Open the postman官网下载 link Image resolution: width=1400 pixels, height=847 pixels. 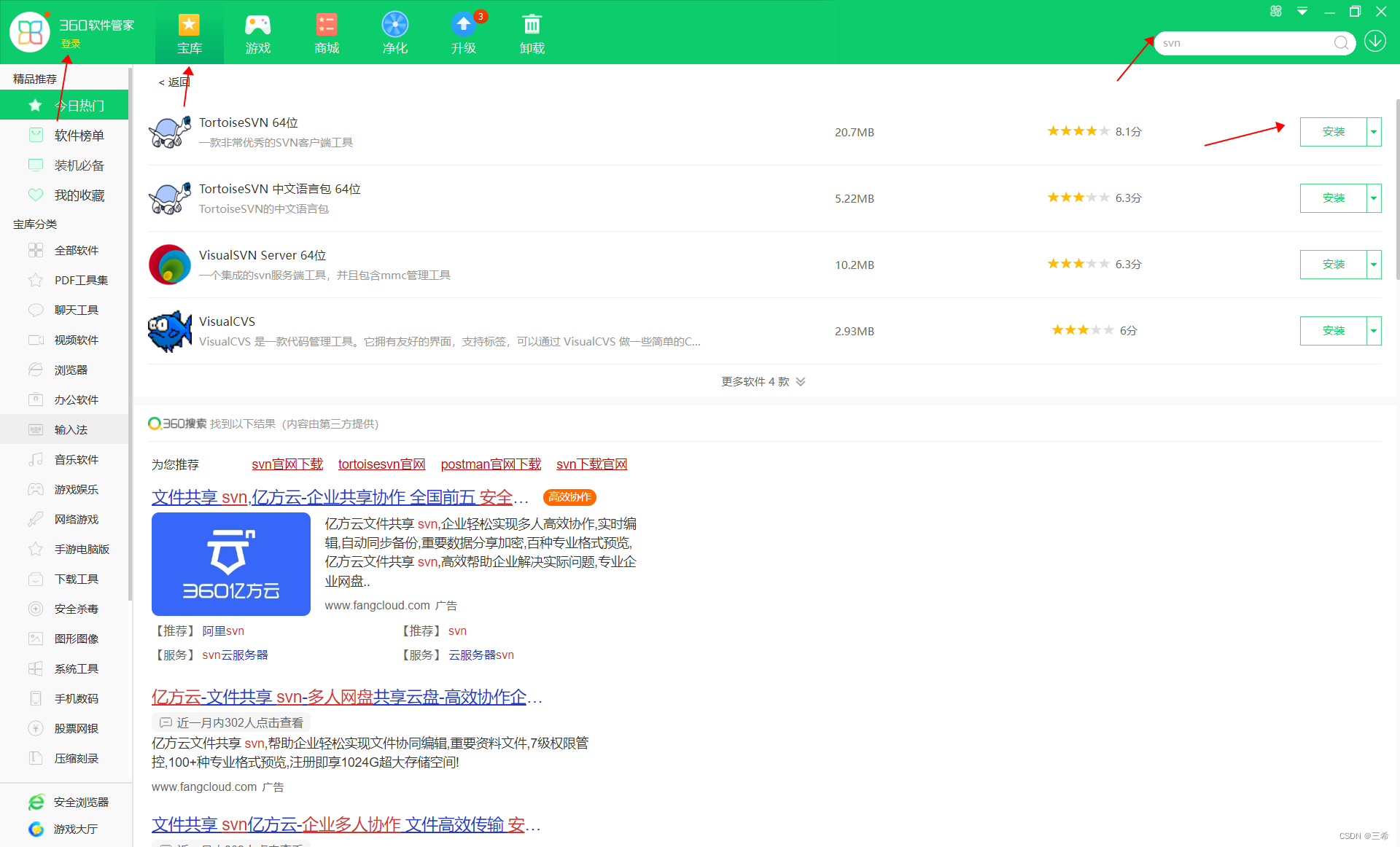click(491, 464)
